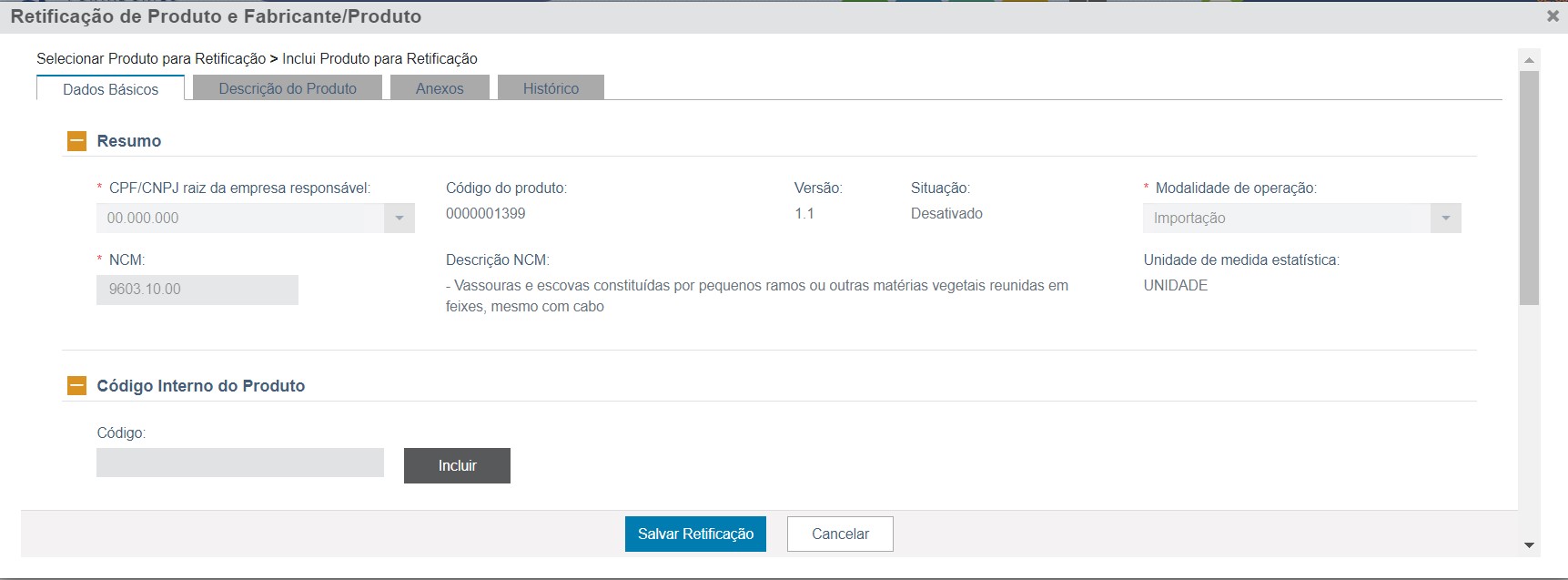Viewport: 1568px width, 580px height.
Task: Click the Código do produto label
Action: coord(506,188)
